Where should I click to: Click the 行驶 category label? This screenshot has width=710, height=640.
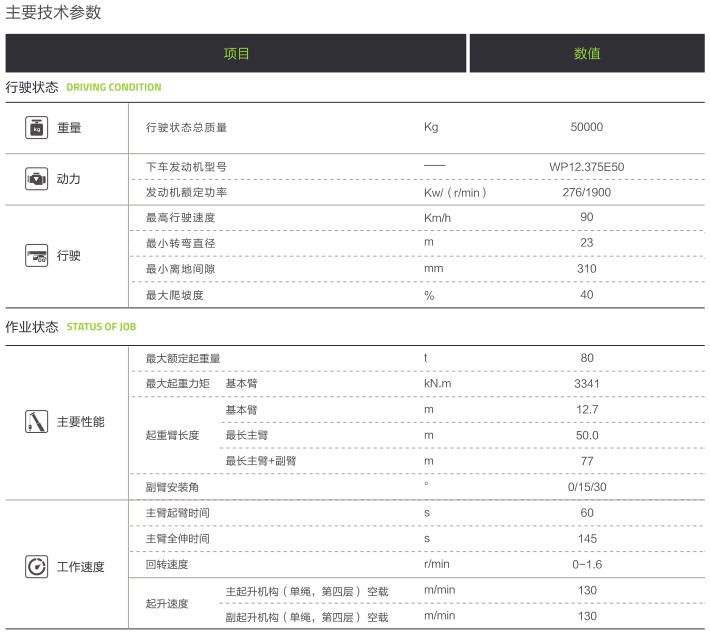(x=68, y=256)
